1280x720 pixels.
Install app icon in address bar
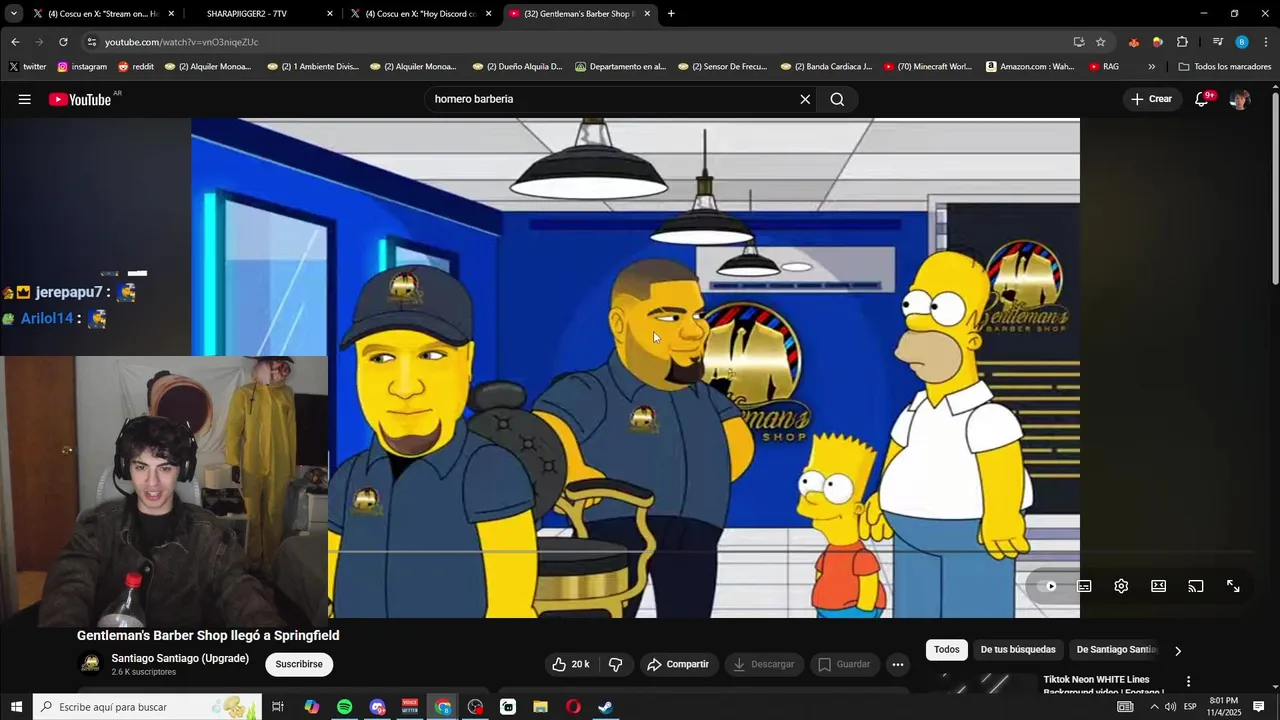tap(1078, 42)
